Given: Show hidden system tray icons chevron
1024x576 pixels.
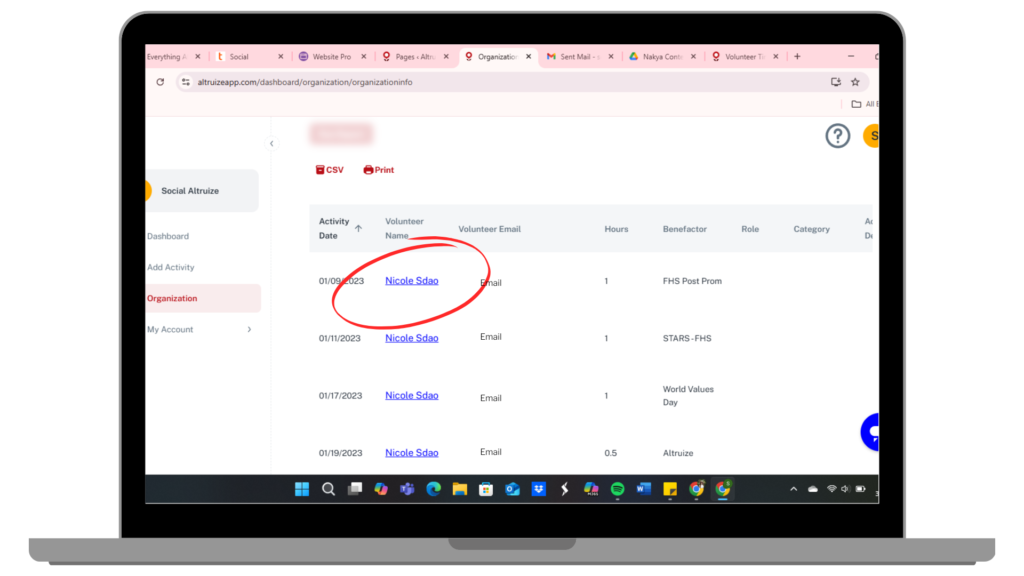Looking at the screenshot, I should point(793,489).
